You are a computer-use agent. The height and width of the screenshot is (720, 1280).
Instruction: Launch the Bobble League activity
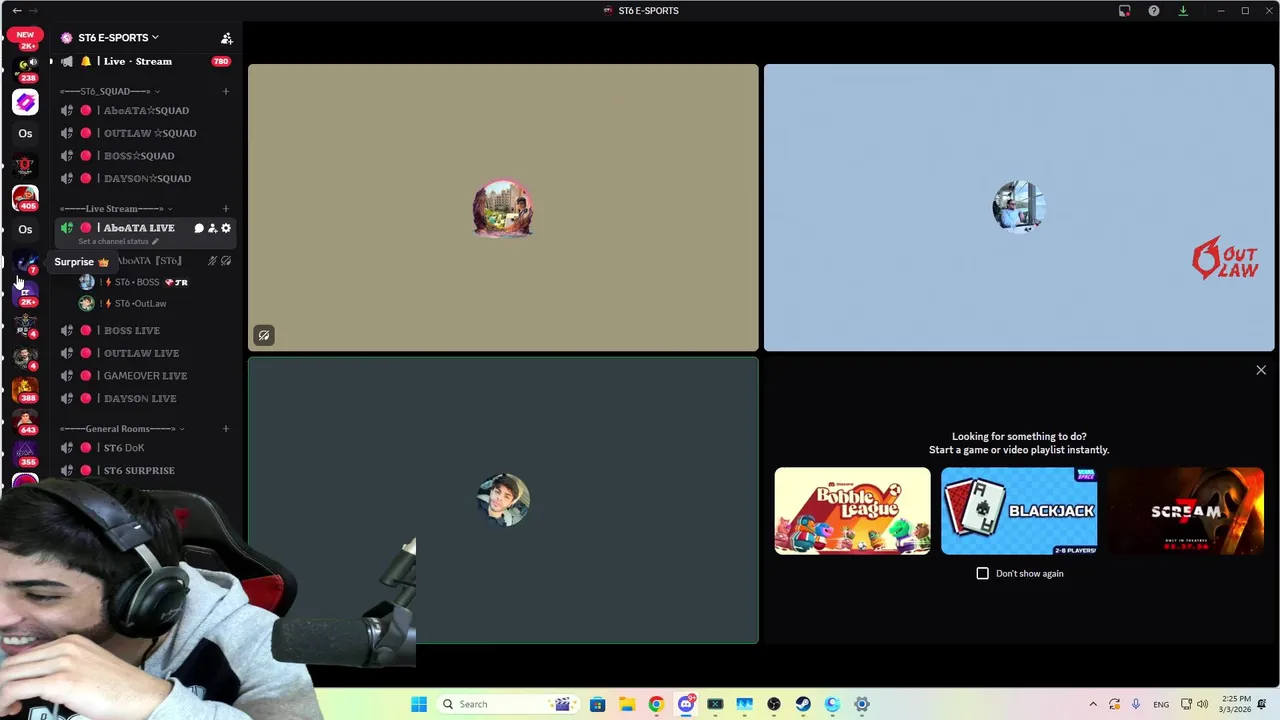pyautogui.click(x=852, y=511)
